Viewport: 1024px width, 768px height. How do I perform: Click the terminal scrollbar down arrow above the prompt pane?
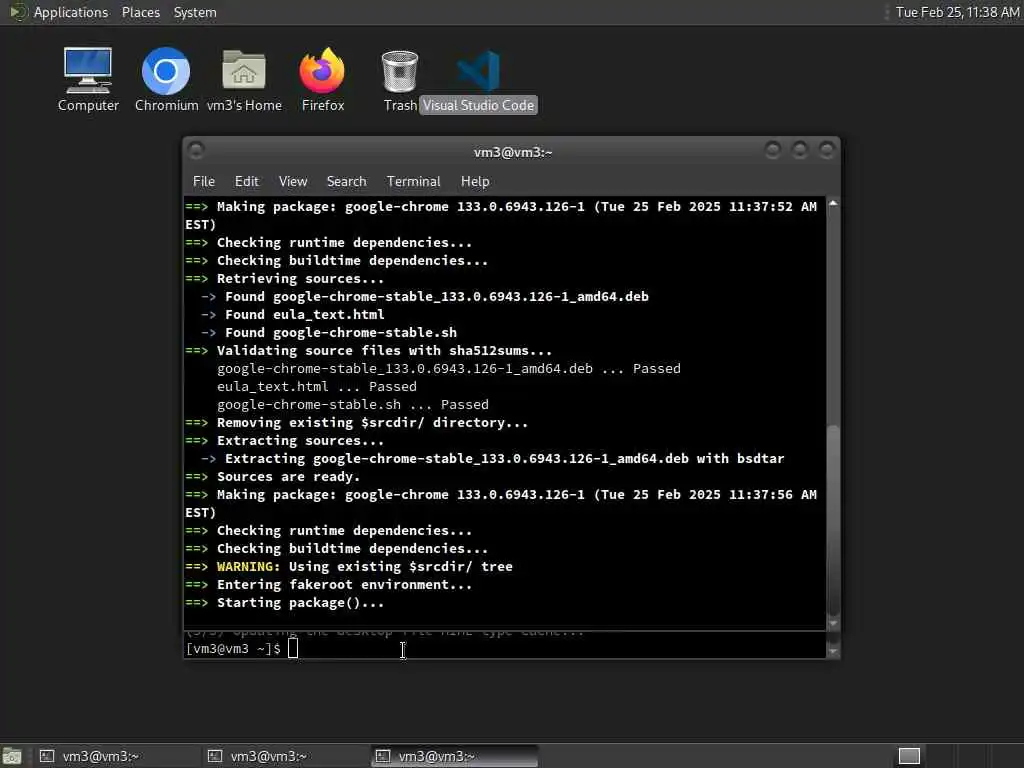pyautogui.click(x=833, y=623)
